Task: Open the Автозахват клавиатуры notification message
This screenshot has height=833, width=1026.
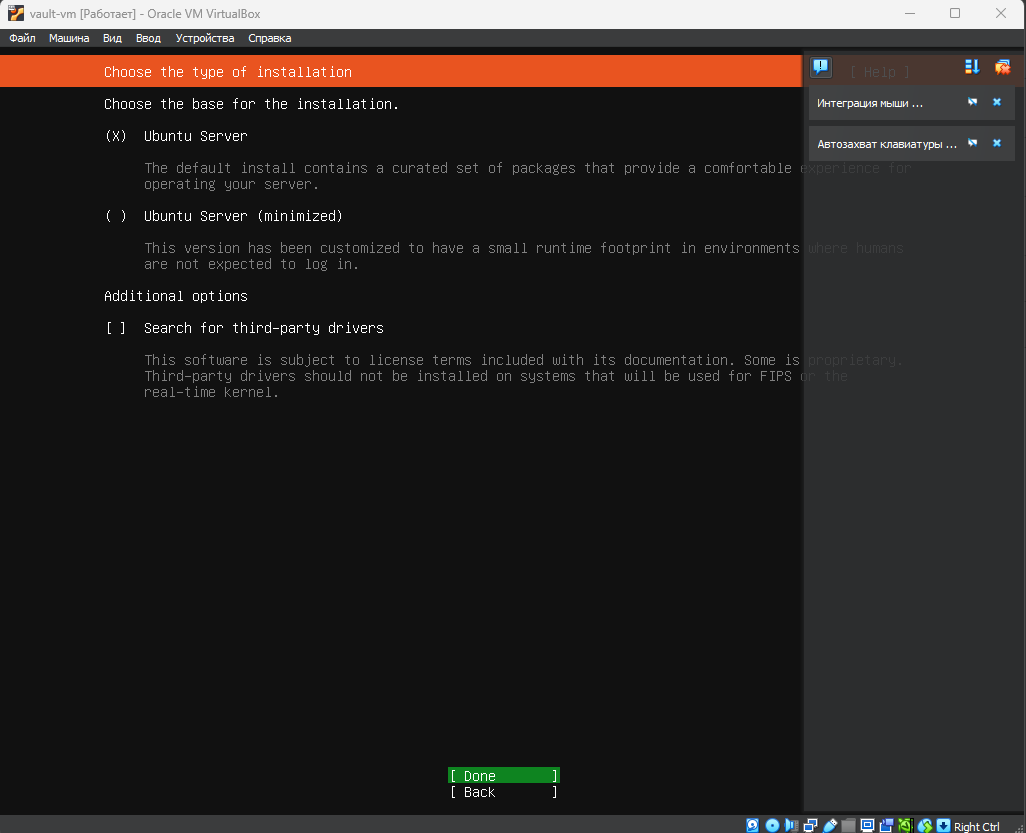Action: (887, 144)
